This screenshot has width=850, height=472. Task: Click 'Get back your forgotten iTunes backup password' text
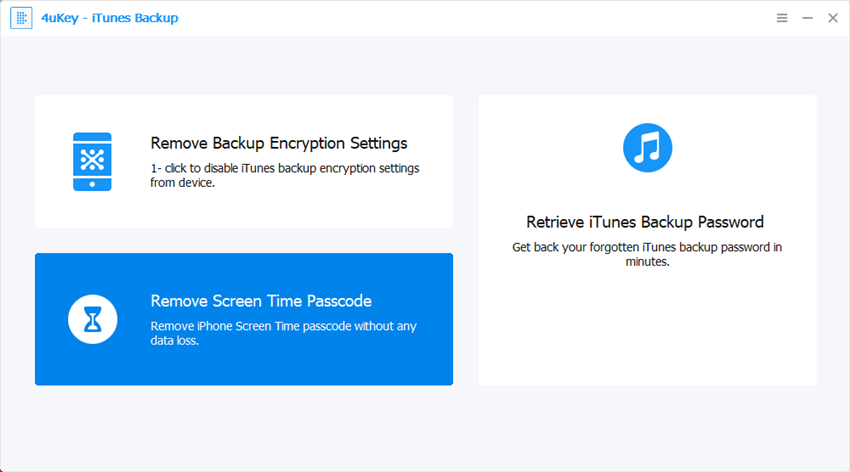click(647, 254)
